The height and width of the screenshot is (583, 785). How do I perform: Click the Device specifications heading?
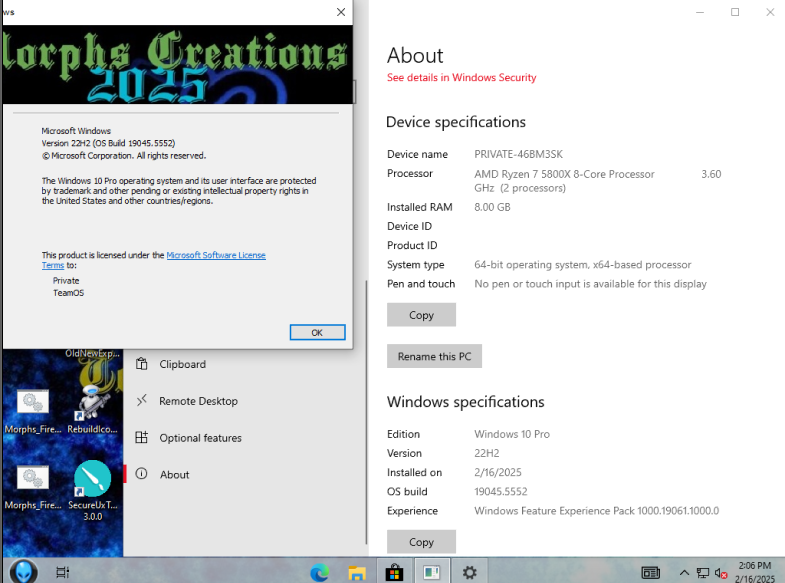click(x=456, y=122)
